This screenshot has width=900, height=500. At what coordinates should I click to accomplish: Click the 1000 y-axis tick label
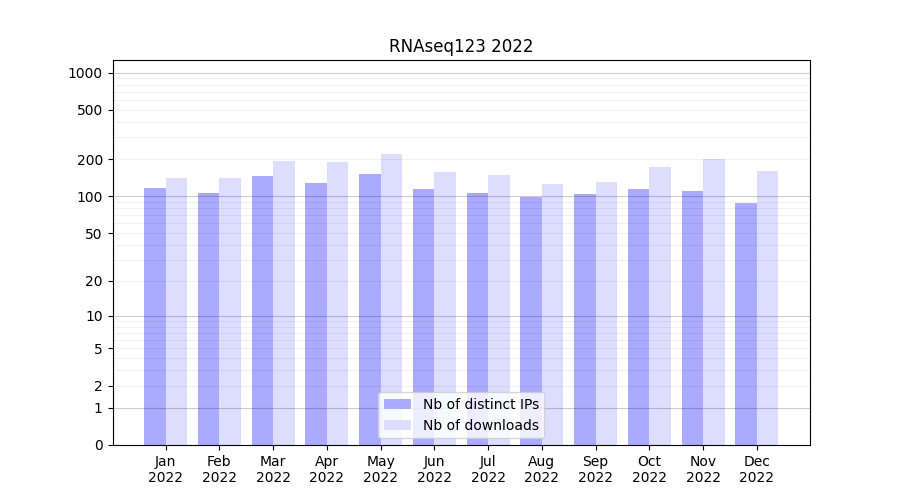[x=85, y=73]
